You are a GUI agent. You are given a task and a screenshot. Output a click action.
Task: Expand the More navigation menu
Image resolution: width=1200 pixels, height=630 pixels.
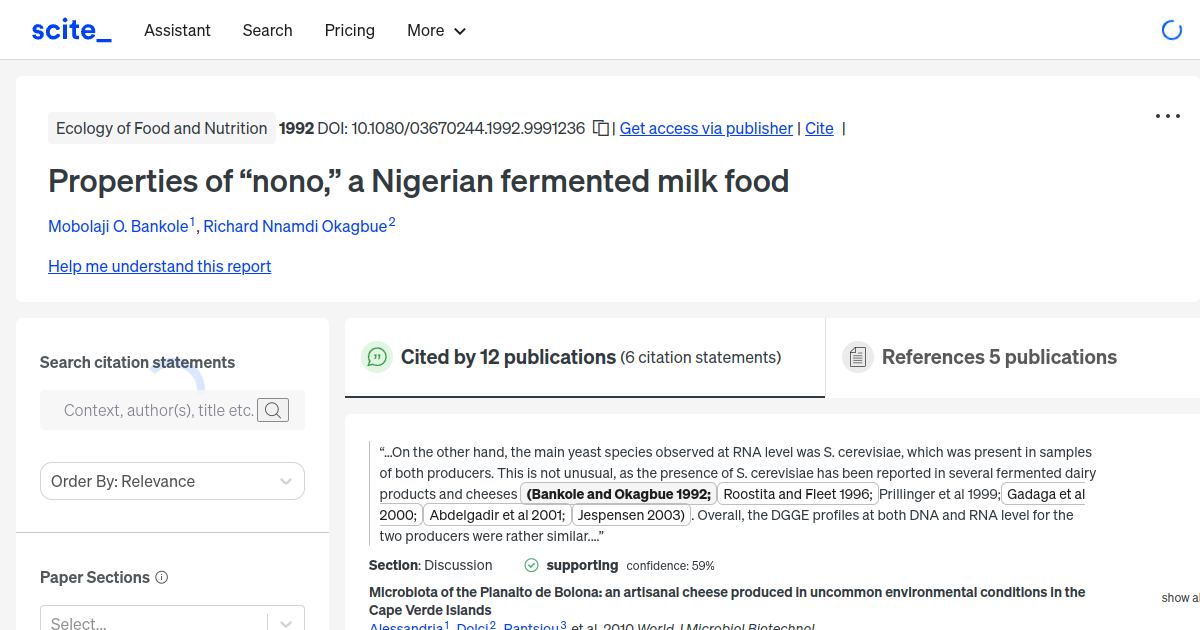(x=436, y=31)
